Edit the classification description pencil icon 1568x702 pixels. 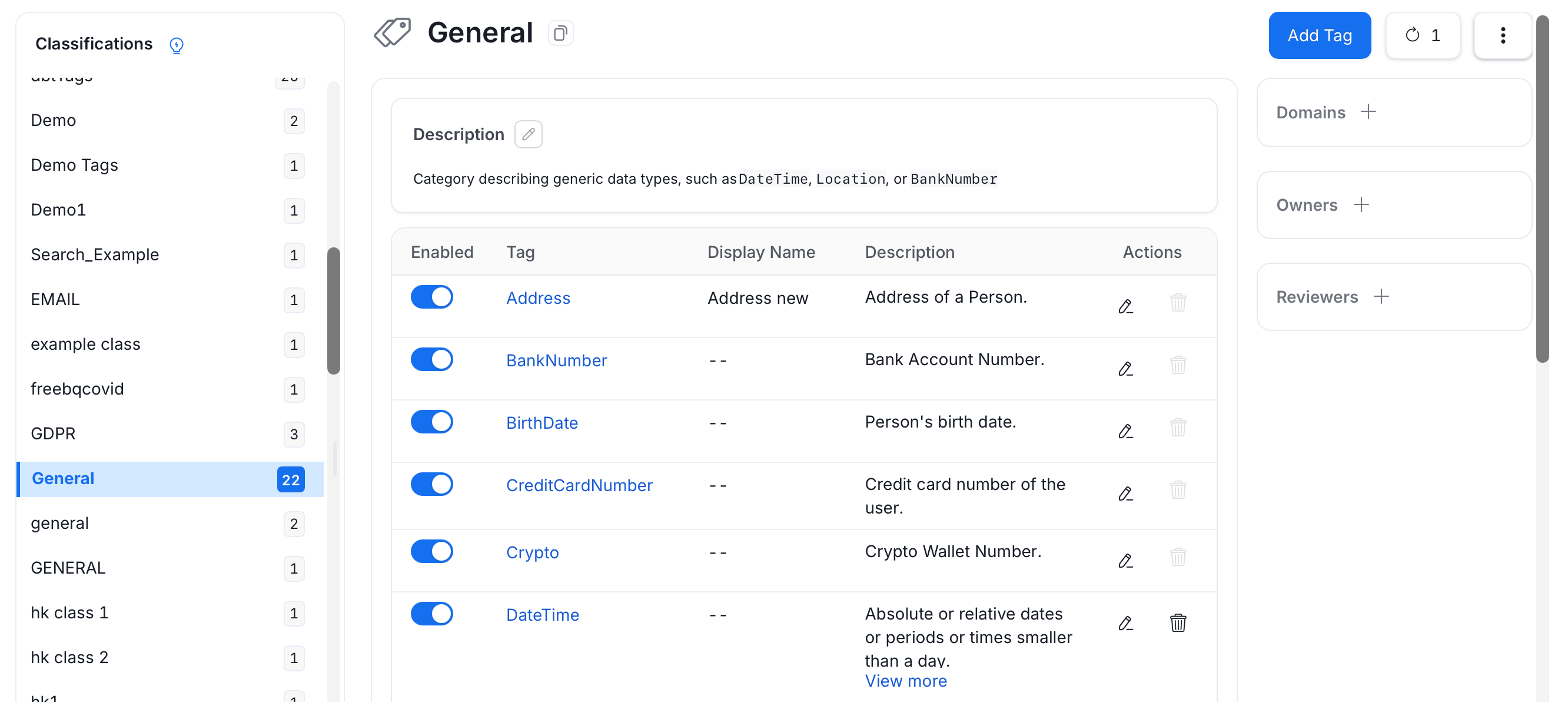pos(528,134)
